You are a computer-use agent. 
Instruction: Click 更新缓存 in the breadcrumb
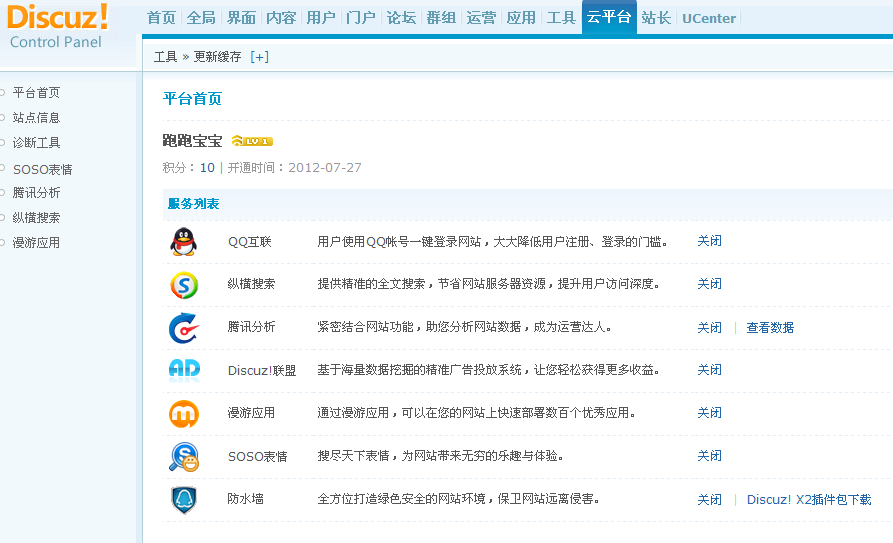[x=217, y=56]
